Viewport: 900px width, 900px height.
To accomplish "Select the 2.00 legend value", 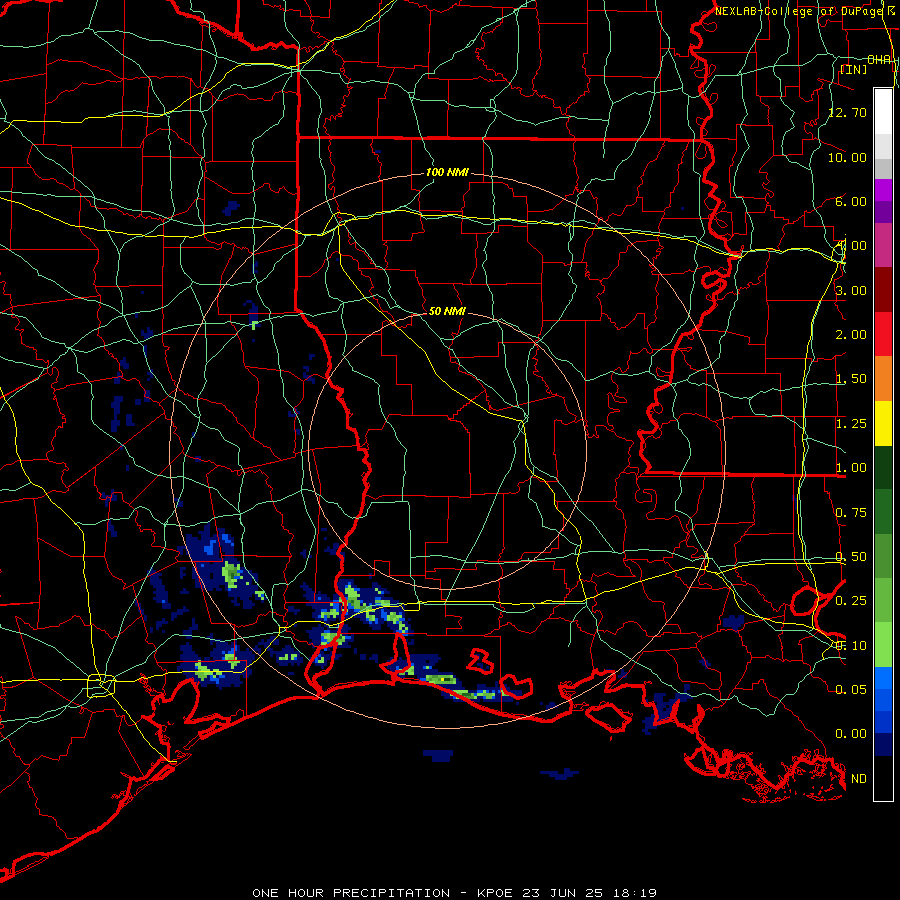I will coord(851,335).
